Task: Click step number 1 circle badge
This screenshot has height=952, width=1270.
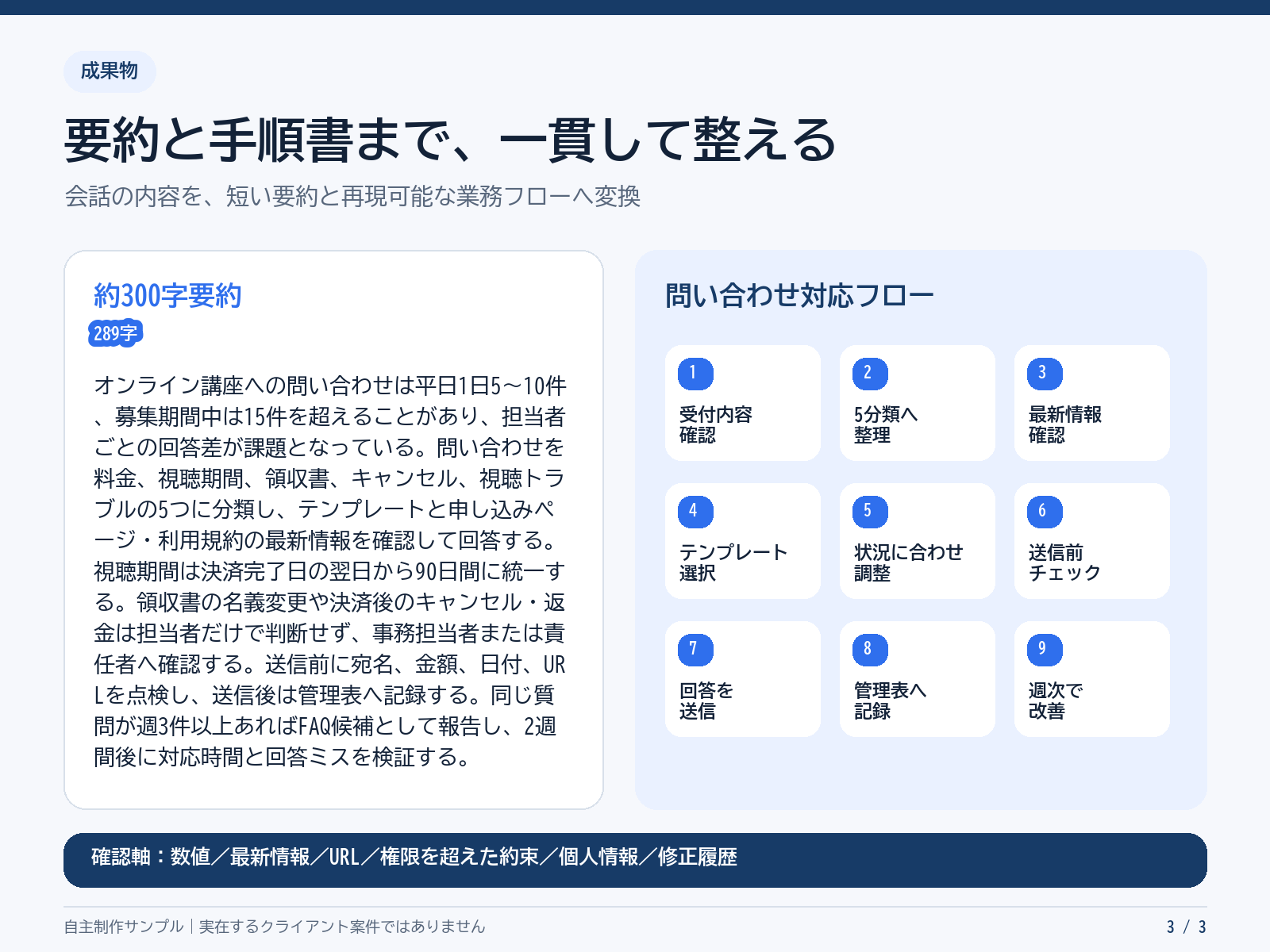Action: 695,374
